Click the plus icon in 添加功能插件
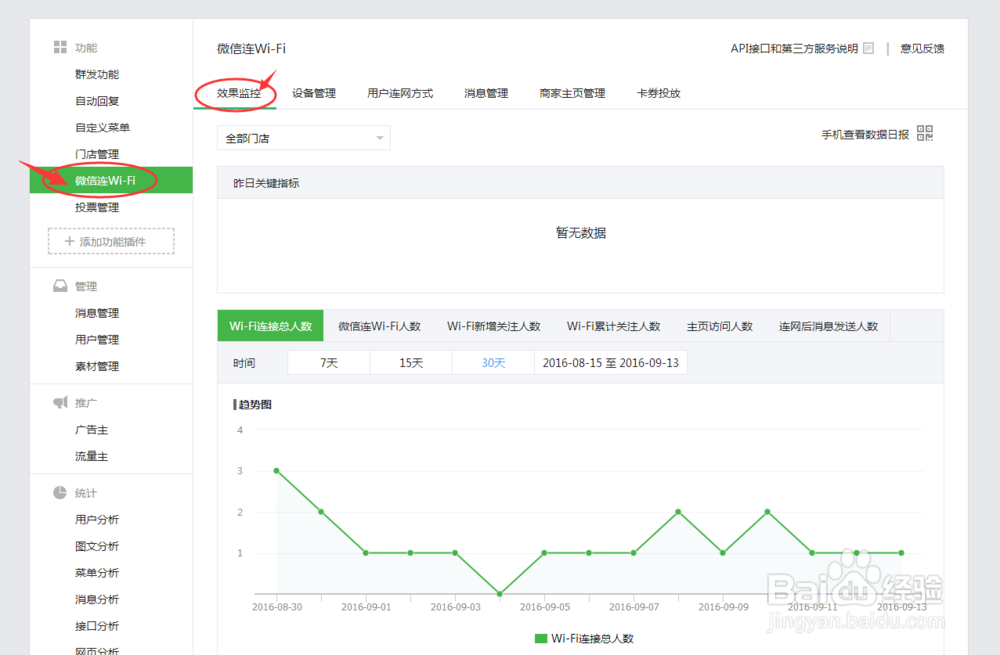This screenshot has height=655, width=1000. pyautogui.click(x=70, y=241)
